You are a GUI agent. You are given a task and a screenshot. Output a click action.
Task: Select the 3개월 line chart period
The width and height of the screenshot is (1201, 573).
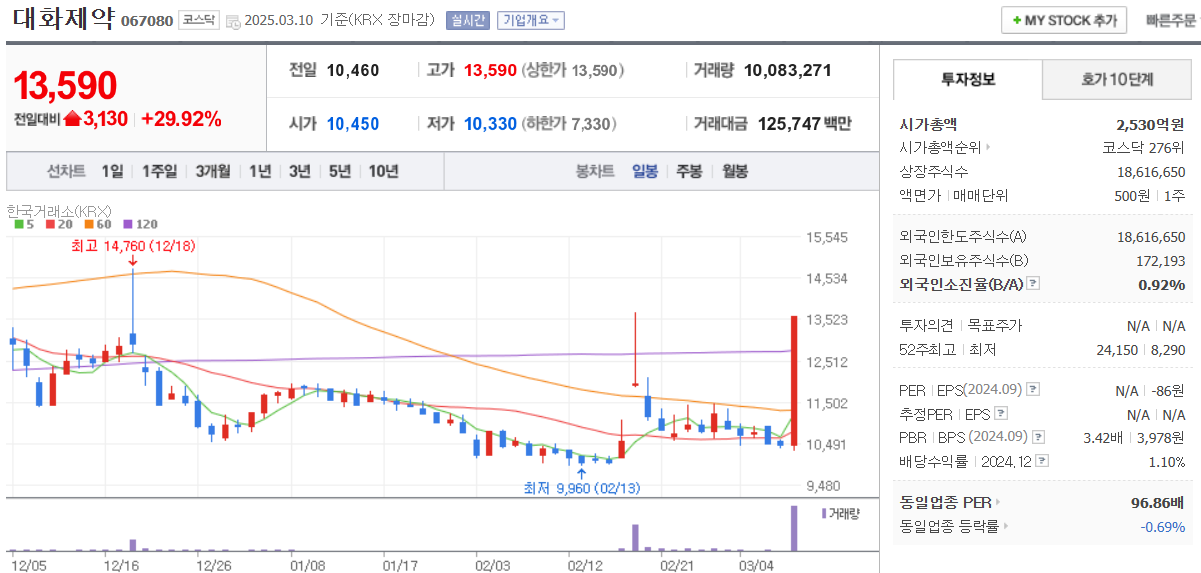[x=214, y=171]
